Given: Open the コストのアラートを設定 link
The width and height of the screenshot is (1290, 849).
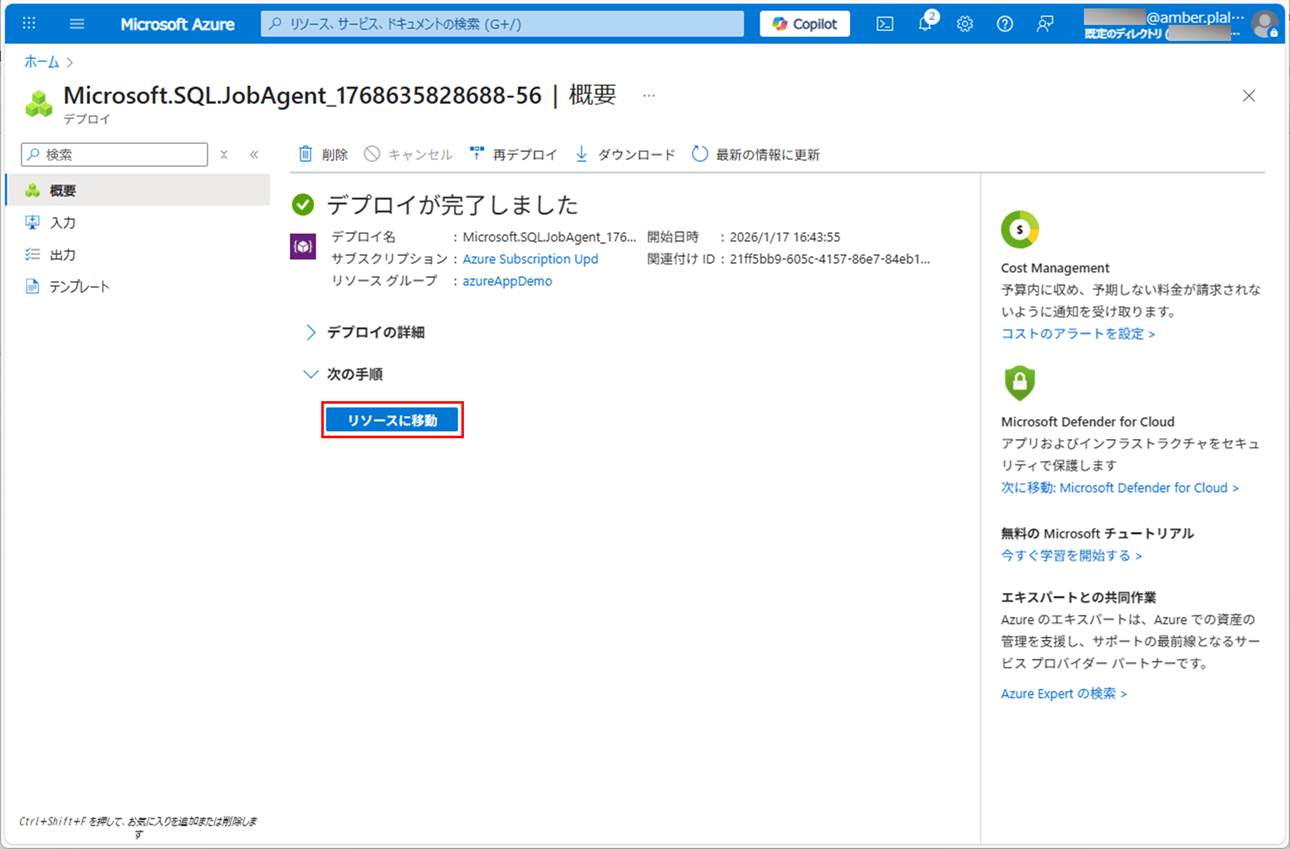Looking at the screenshot, I should 1077,334.
